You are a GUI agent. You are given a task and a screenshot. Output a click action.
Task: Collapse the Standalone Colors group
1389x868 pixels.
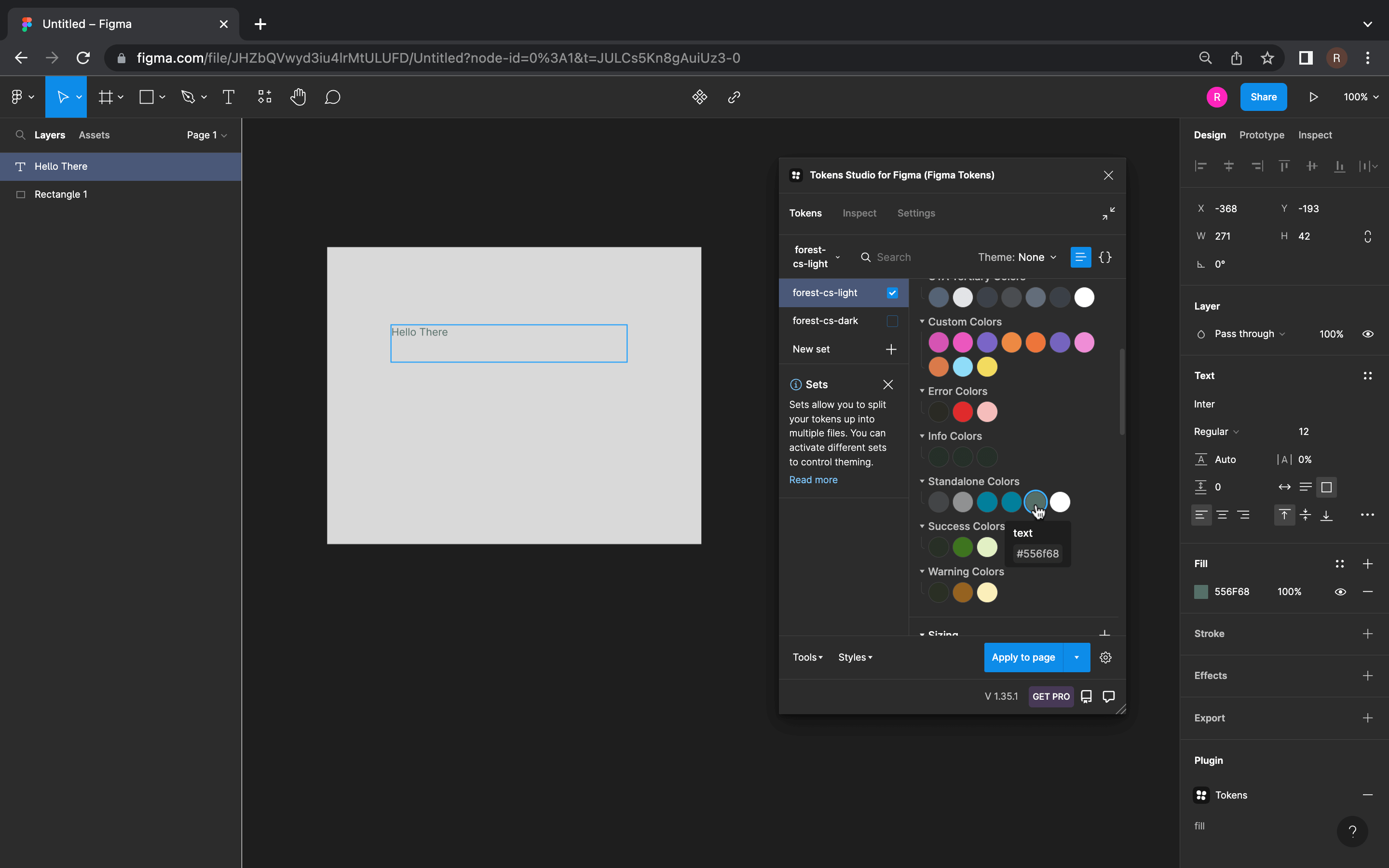922,481
